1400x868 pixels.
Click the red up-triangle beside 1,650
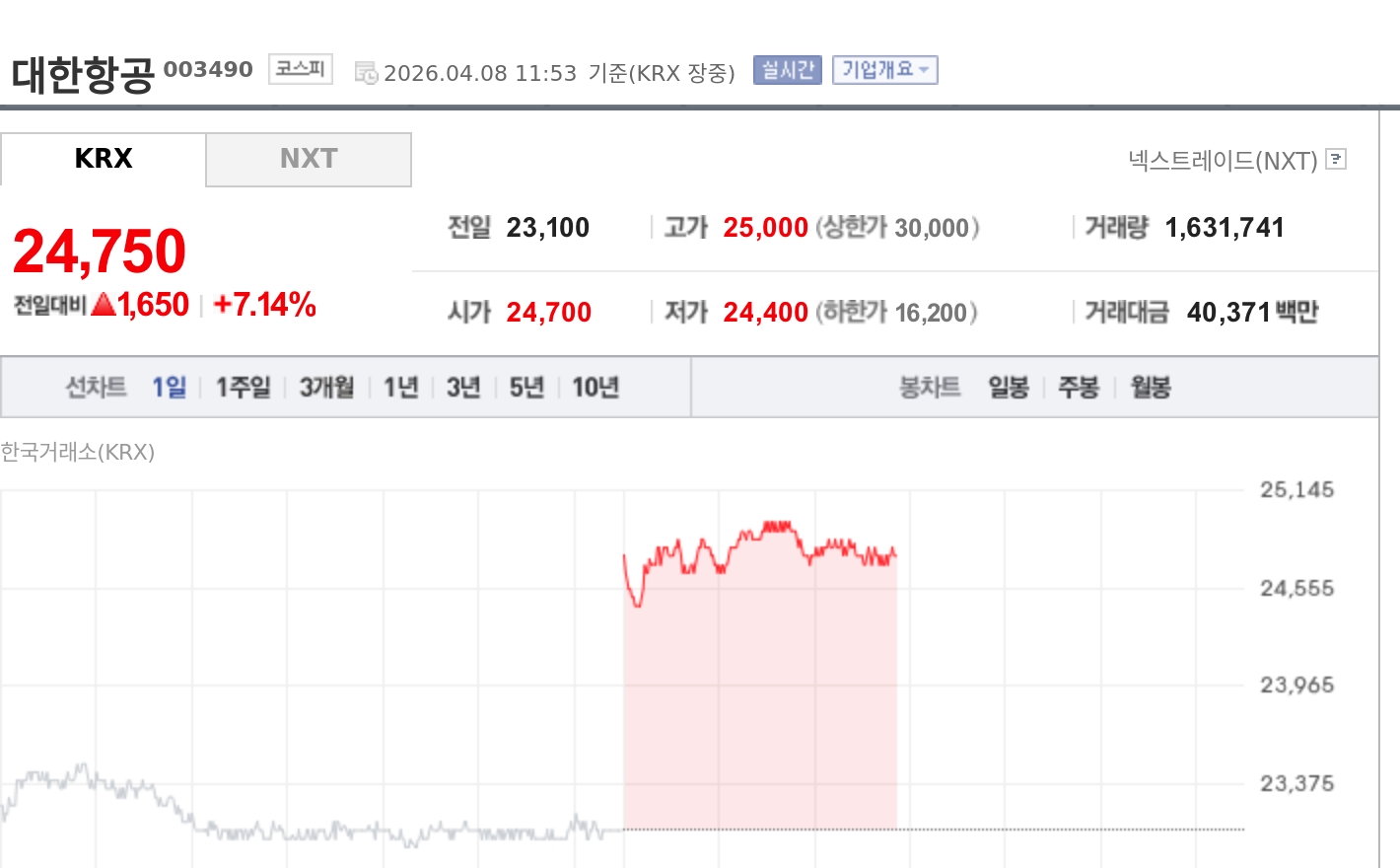pyautogui.click(x=104, y=305)
